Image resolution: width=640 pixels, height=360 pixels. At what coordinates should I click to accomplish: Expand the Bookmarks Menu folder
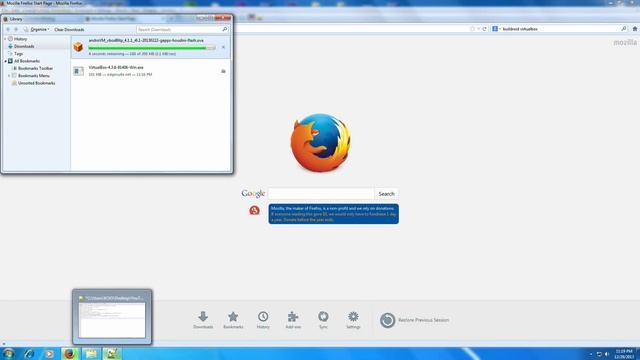coord(9,76)
